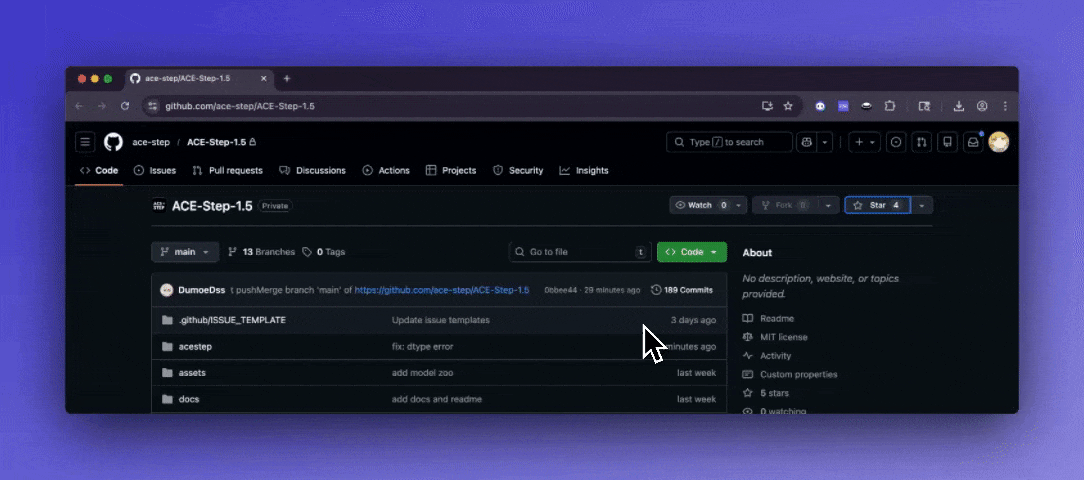Open the browser downloads icon

coord(958,107)
